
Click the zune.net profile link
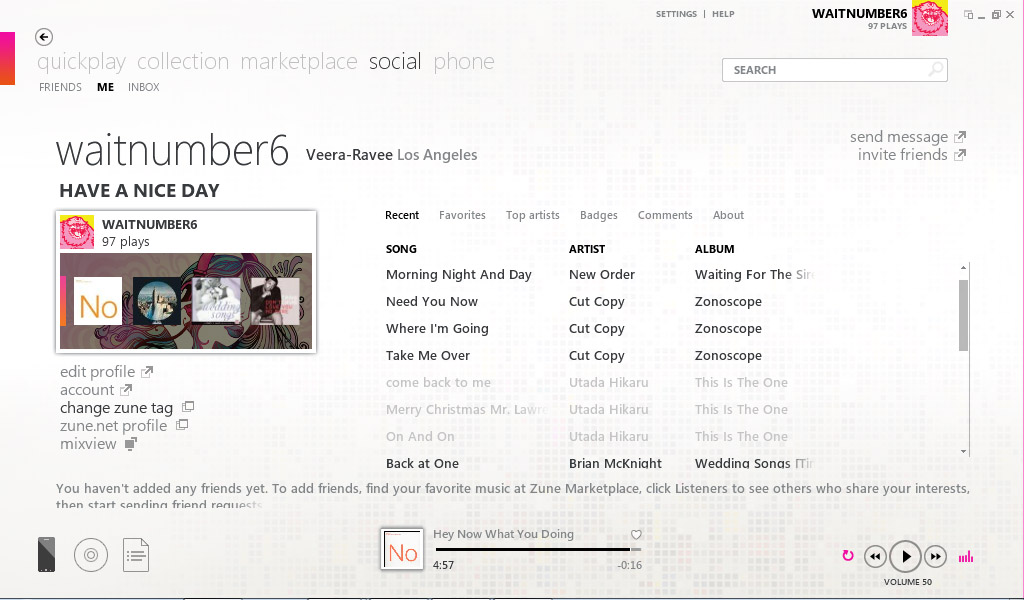coord(114,426)
